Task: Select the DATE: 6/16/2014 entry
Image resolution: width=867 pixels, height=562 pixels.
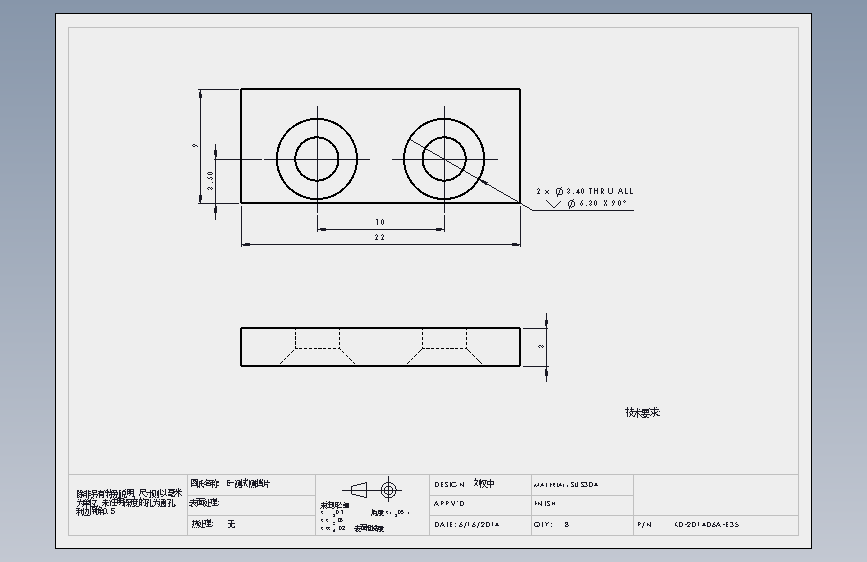Action: pos(467,524)
